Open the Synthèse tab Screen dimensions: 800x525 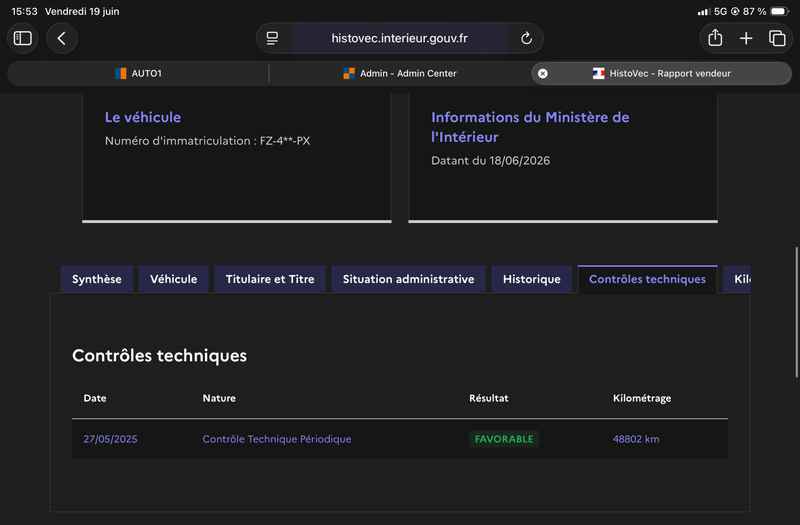(x=97, y=279)
